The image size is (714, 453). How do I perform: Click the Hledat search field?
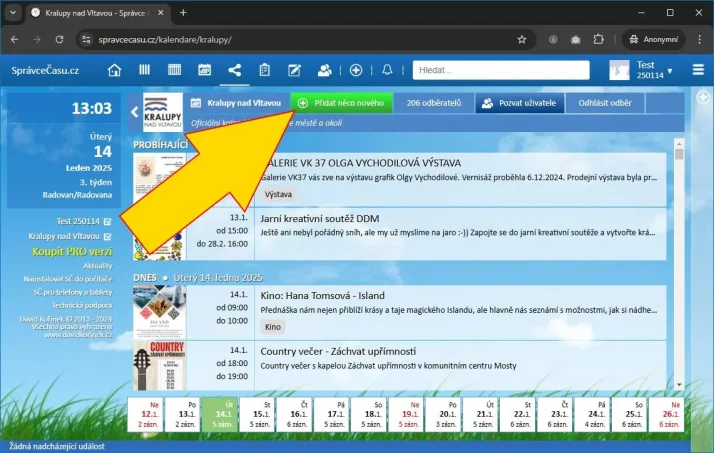pyautogui.click(x=475, y=70)
